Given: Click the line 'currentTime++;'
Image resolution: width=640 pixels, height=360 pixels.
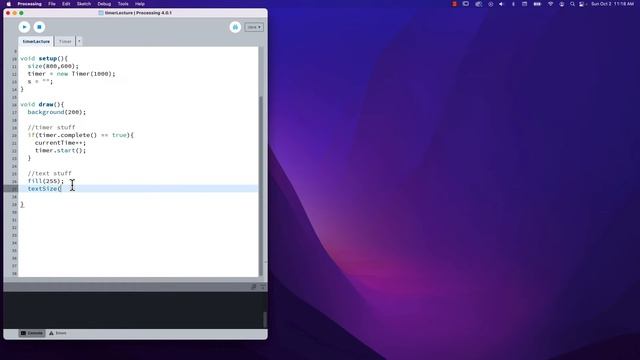Looking at the screenshot, I should pyautogui.click(x=60, y=143).
